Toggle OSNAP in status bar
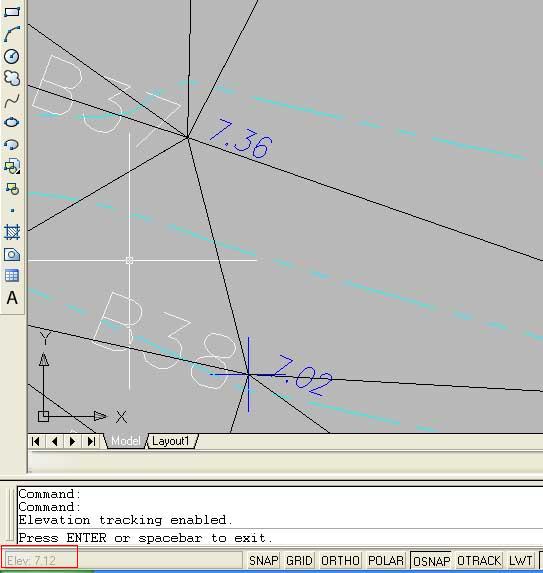The height and width of the screenshot is (573, 543). 431,561
